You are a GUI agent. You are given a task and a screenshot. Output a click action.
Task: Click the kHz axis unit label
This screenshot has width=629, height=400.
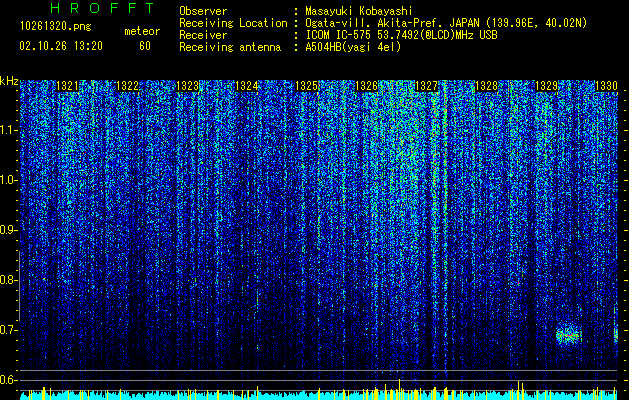[9, 81]
